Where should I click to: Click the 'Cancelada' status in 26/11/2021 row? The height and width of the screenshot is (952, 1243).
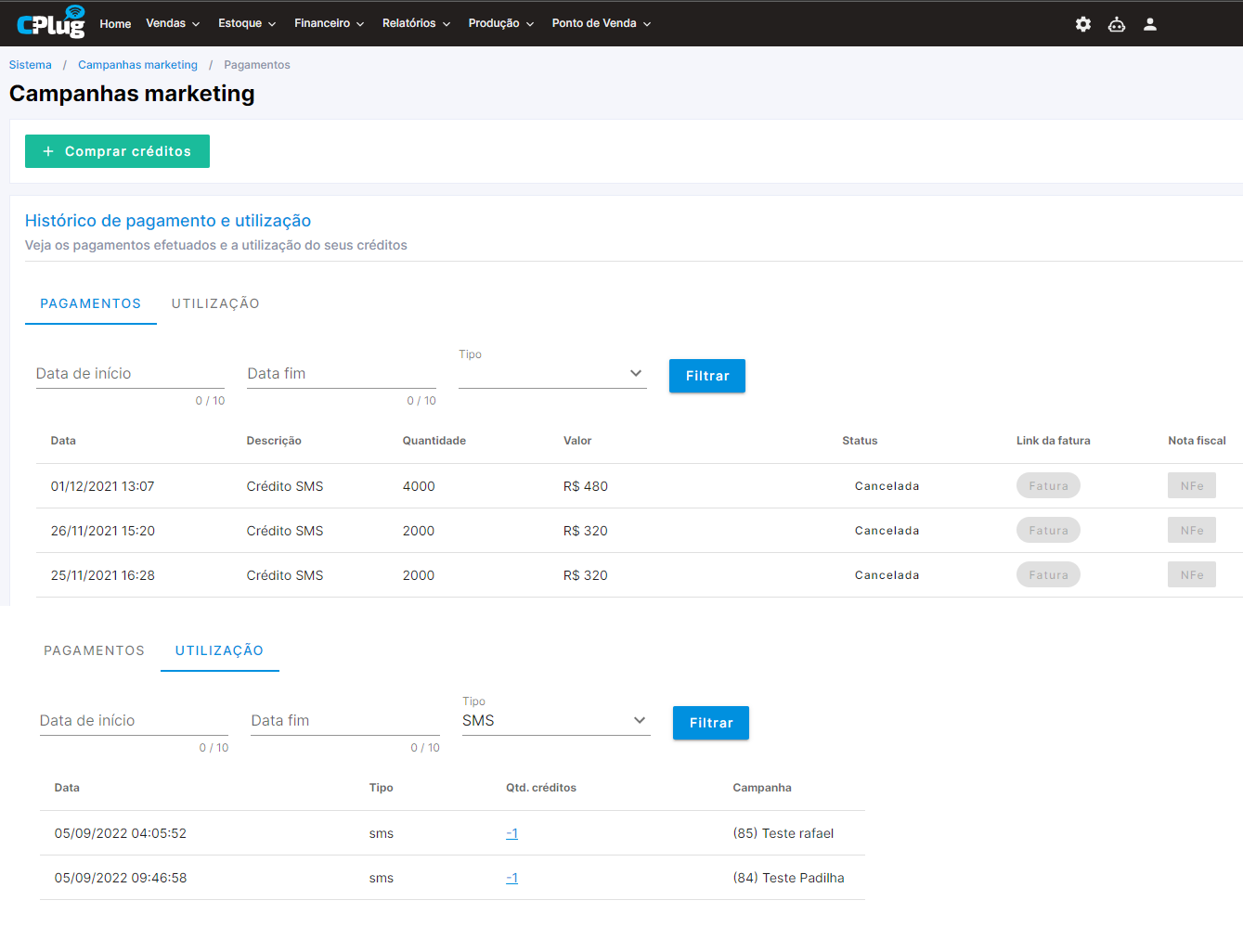[887, 531]
